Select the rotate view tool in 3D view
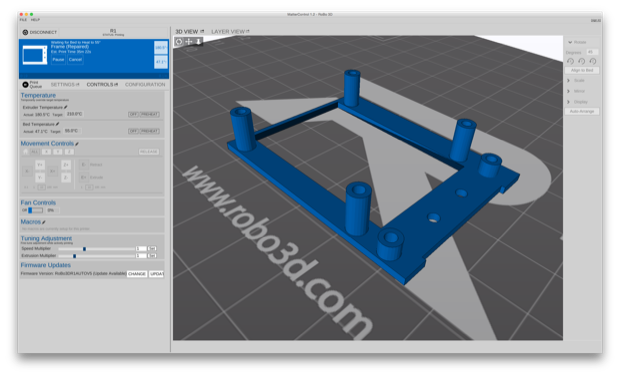620x377 pixels. (x=179, y=42)
